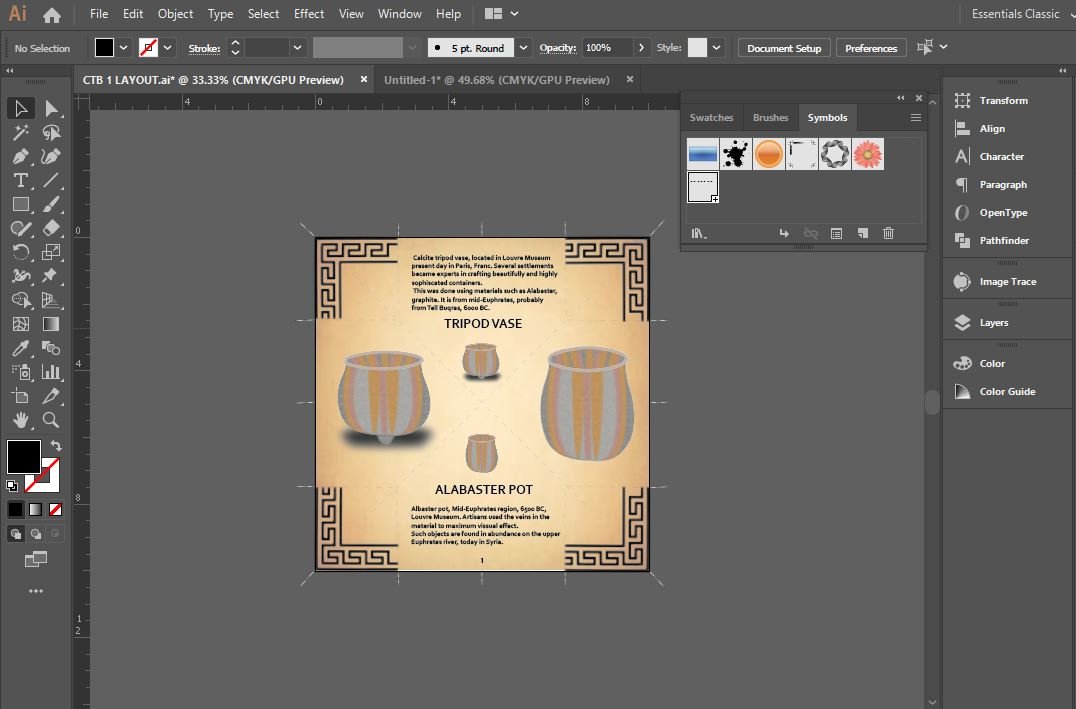Open the Preferences button
The width and height of the screenshot is (1076, 709).
871,48
